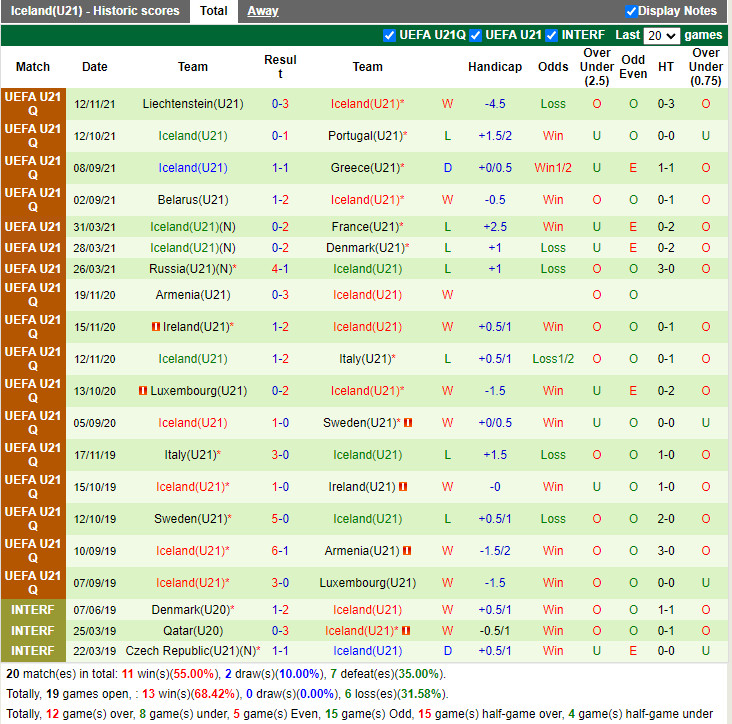This screenshot has width=732, height=724.
Task: Toggle the Display Notes checkbox
Action: (x=631, y=11)
